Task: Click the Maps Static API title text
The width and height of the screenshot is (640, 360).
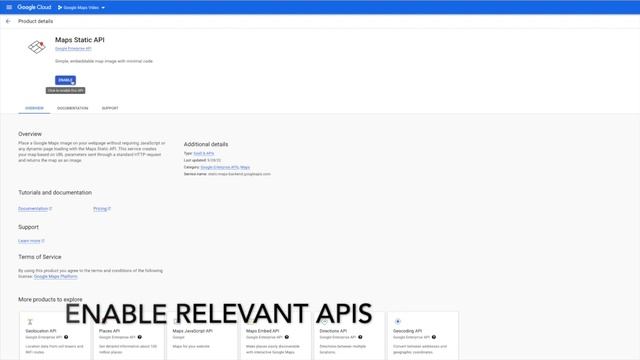Action: tap(80, 40)
